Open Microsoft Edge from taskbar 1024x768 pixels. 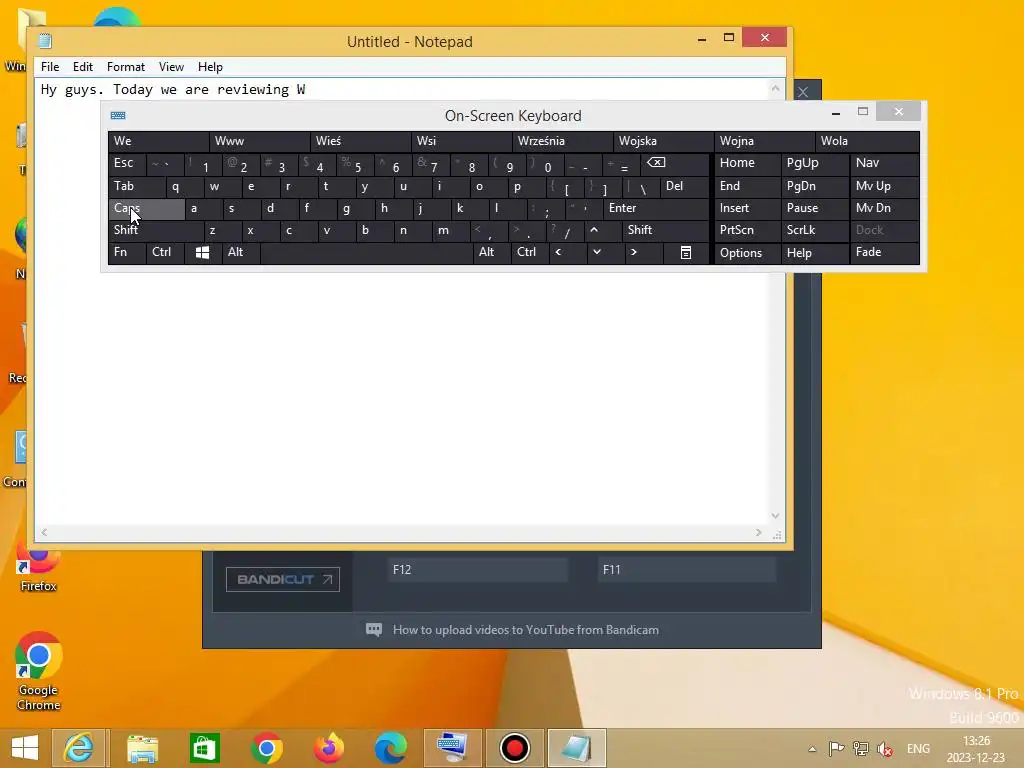click(391, 748)
